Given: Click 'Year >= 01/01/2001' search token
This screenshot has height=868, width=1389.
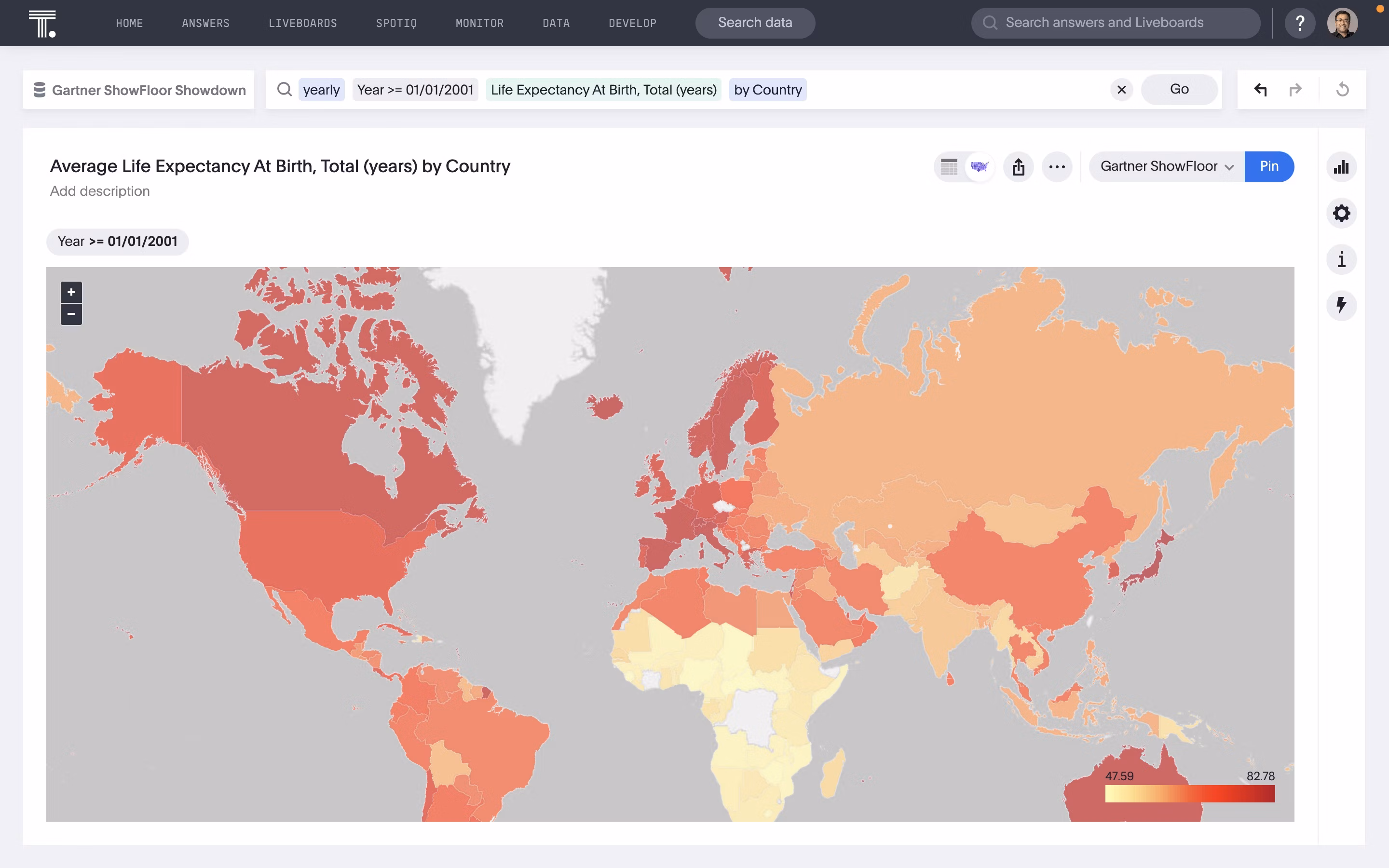Looking at the screenshot, I should [415, 90].
